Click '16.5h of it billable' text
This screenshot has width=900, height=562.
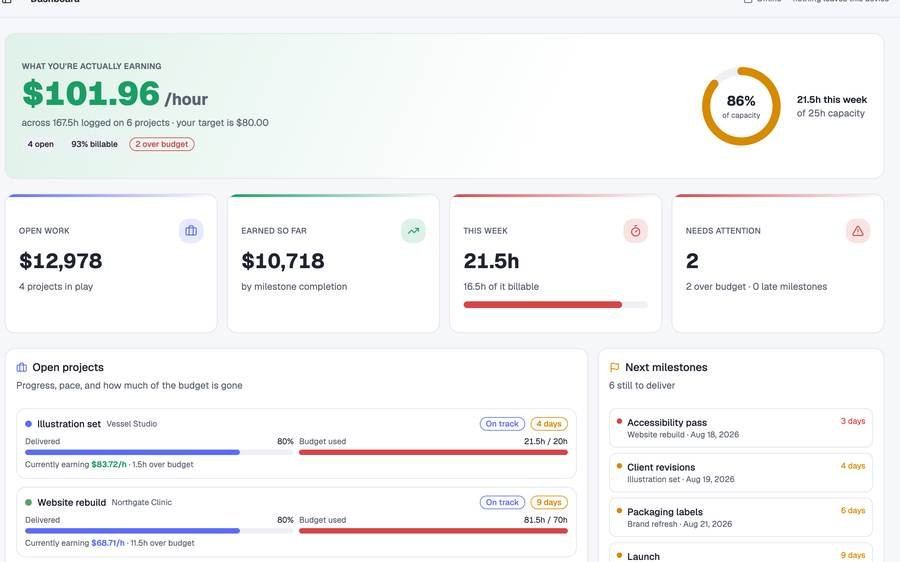pyautogui.click(x=501, y=286)
